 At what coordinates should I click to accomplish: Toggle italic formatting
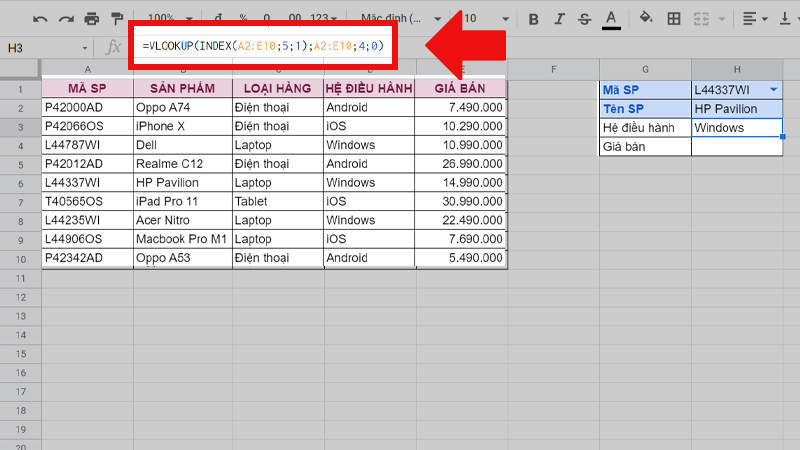(559, 19)
